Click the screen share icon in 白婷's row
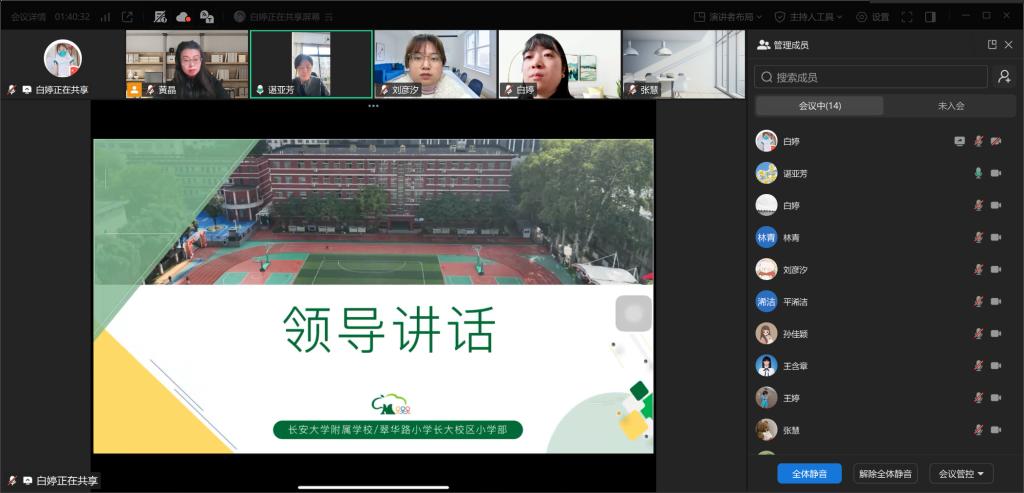The height and width of the screenshot is (493, 1024). [960, 141]
